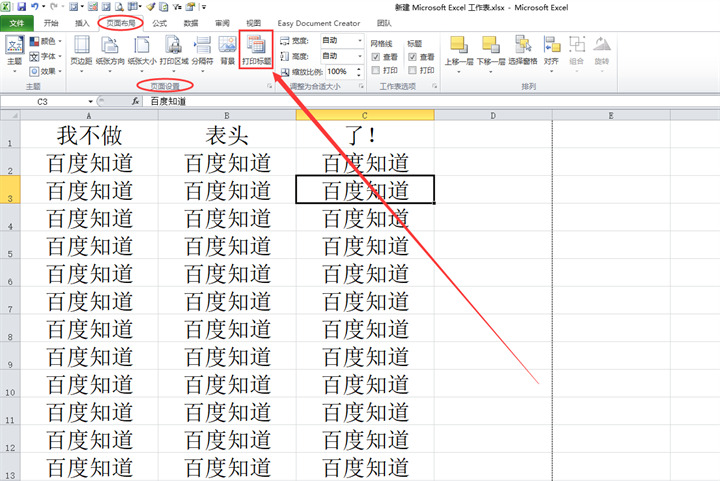Image resolution: width=720 pixels, height=481 pixels.
Task: Click the 旋转 (Rotate) icon
Action: pos(602,45)
